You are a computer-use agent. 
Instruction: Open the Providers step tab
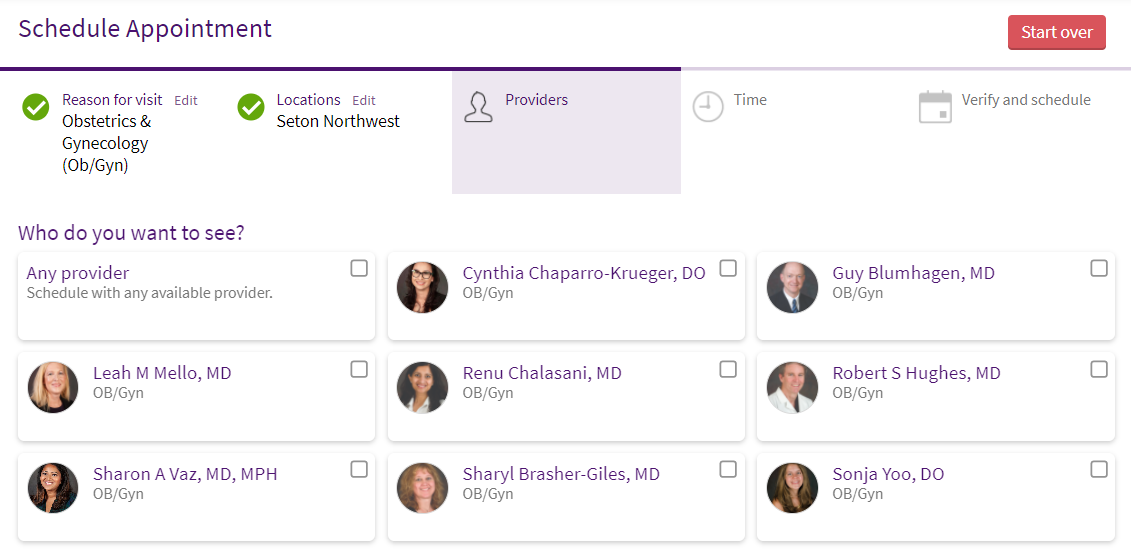coord(566,133)
